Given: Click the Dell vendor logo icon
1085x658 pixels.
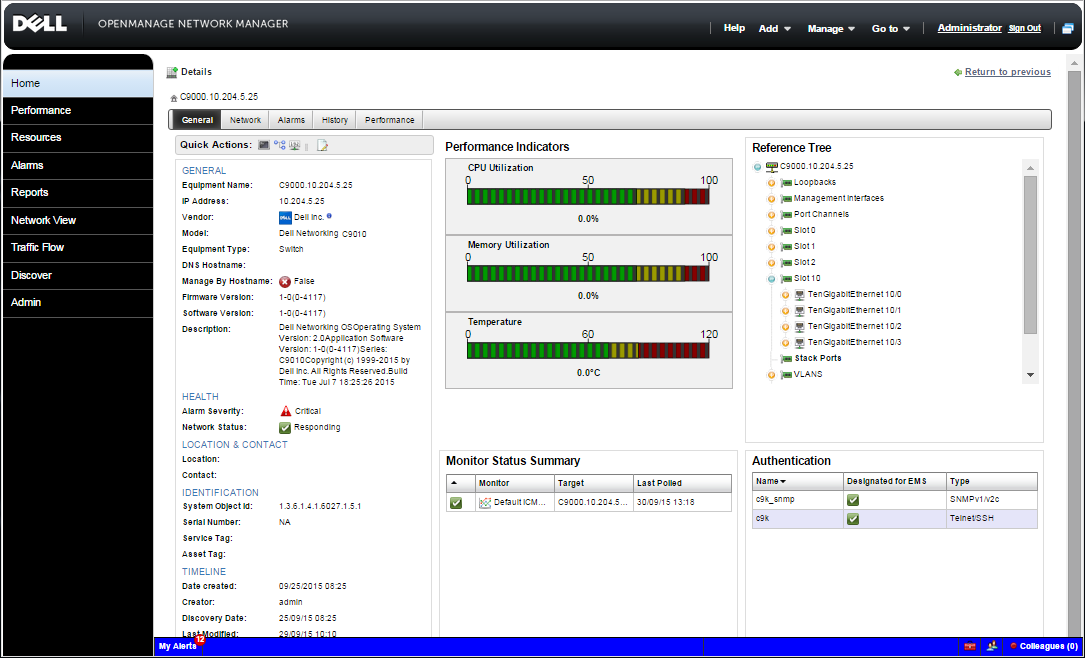Looking at the screenshot, I should pos(285,217).
